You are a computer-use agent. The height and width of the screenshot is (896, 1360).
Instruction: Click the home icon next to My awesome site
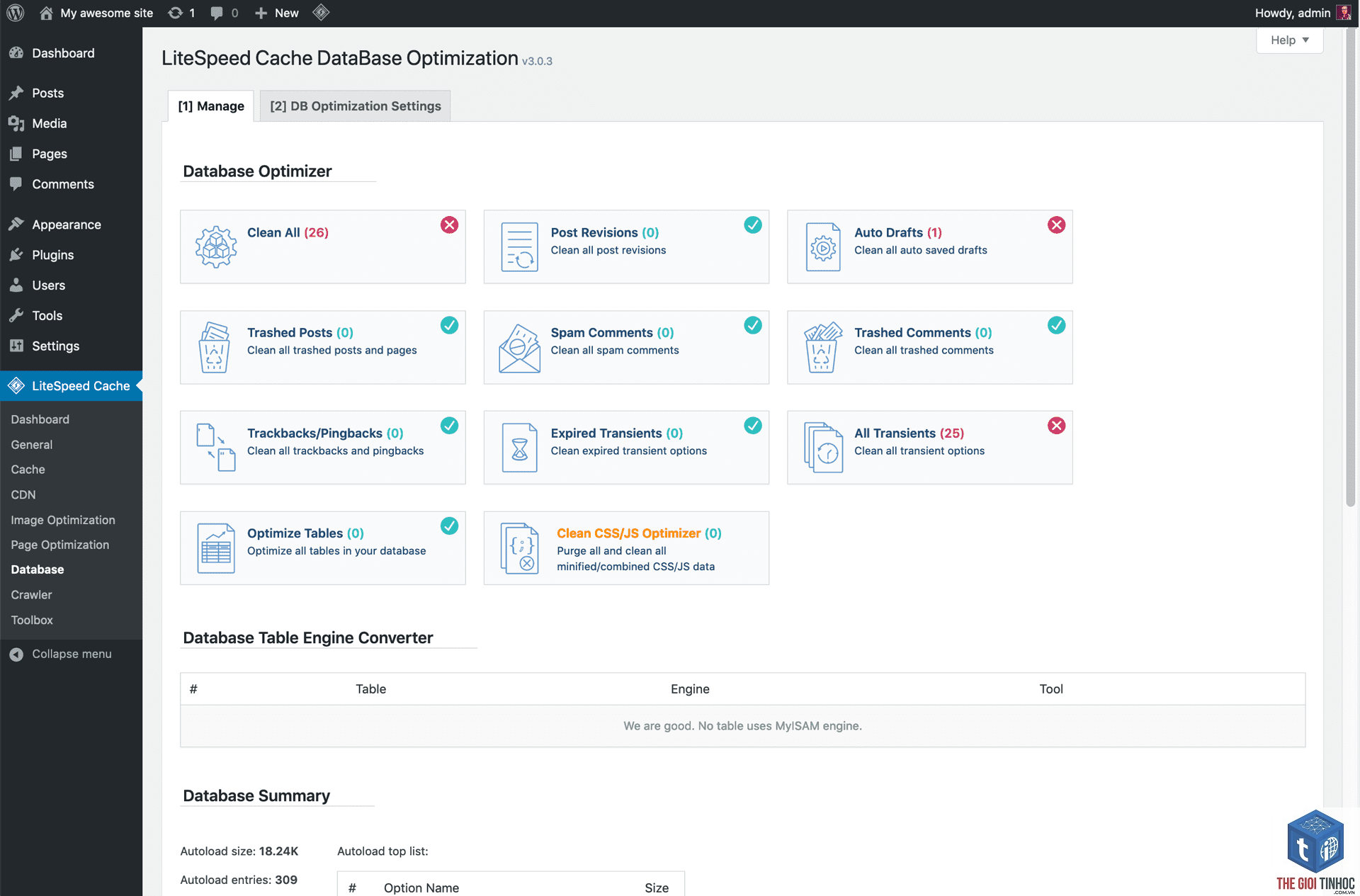[46, 13]
